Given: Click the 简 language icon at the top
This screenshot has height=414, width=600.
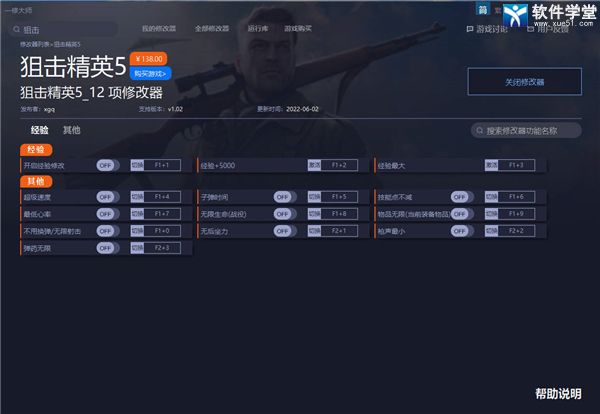Looking at the screenshot, I should coord(483,9).
